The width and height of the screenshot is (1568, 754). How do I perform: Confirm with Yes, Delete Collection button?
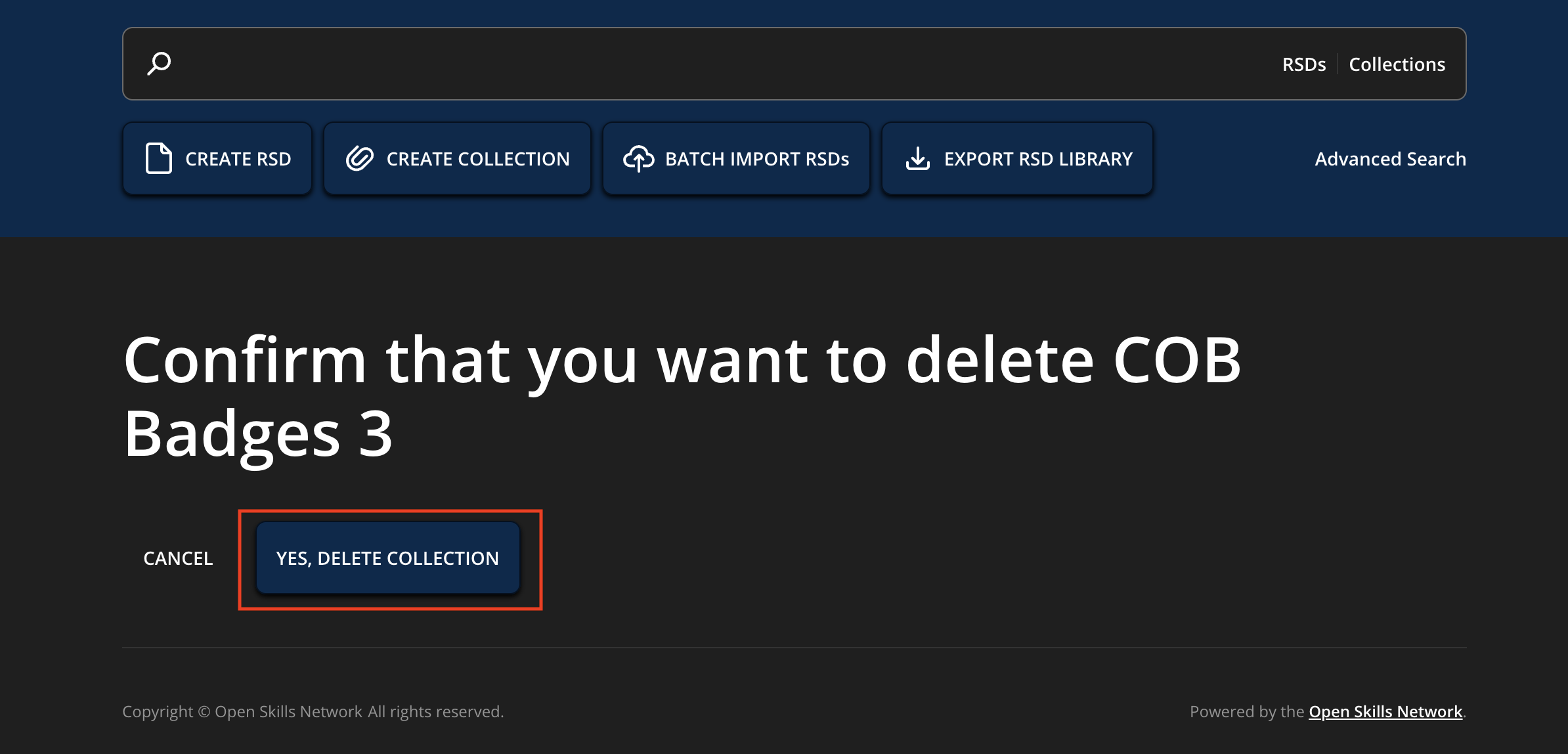(x=387, y=558)
